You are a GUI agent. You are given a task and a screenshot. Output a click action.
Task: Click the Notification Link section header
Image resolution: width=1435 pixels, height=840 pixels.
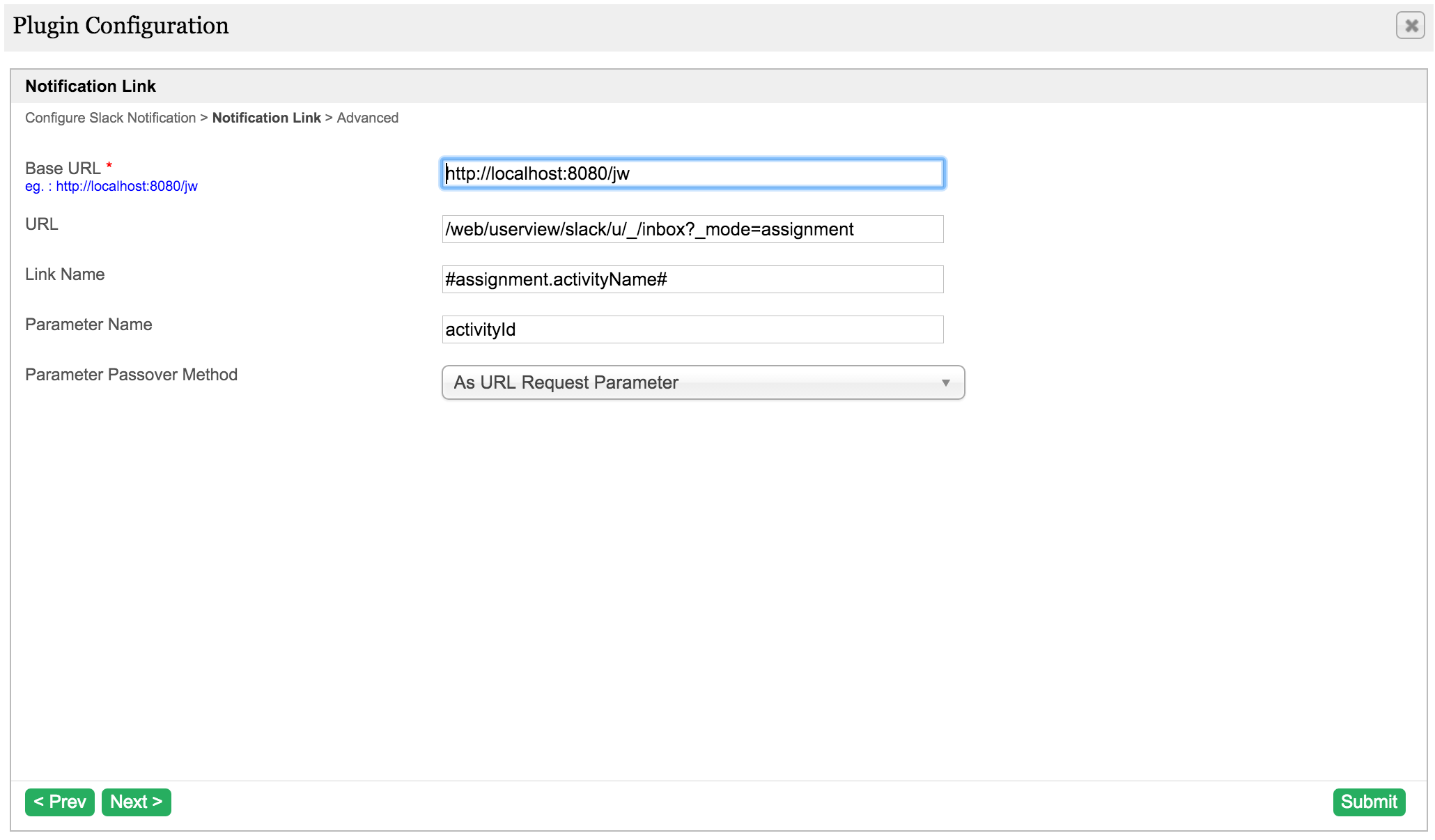pyautogui.click(x=91, y=86)
